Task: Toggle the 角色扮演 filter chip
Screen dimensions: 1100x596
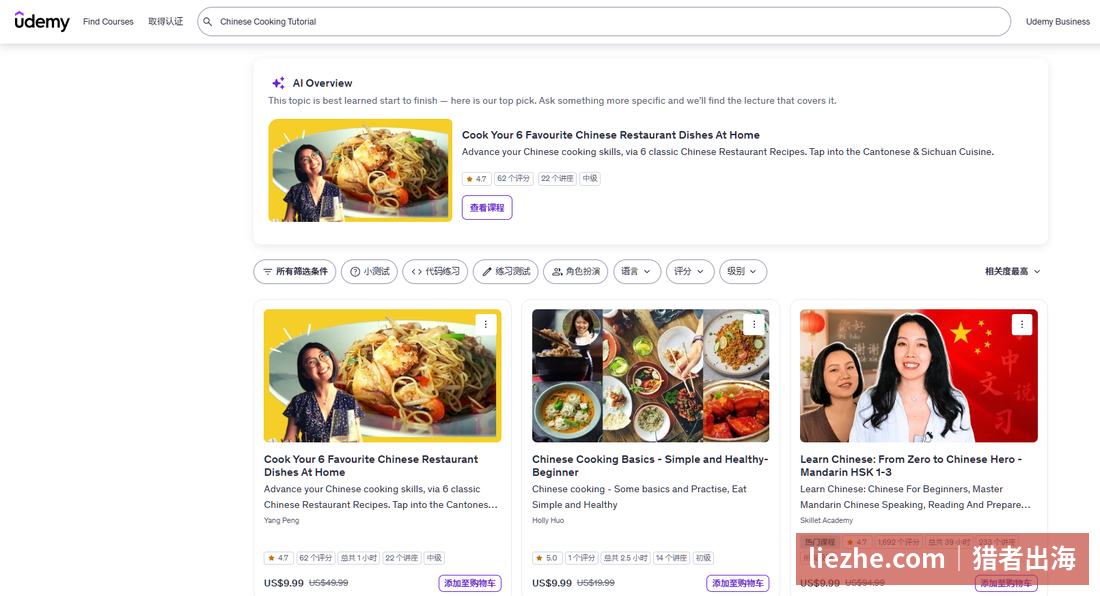Action: pos(576,271)
